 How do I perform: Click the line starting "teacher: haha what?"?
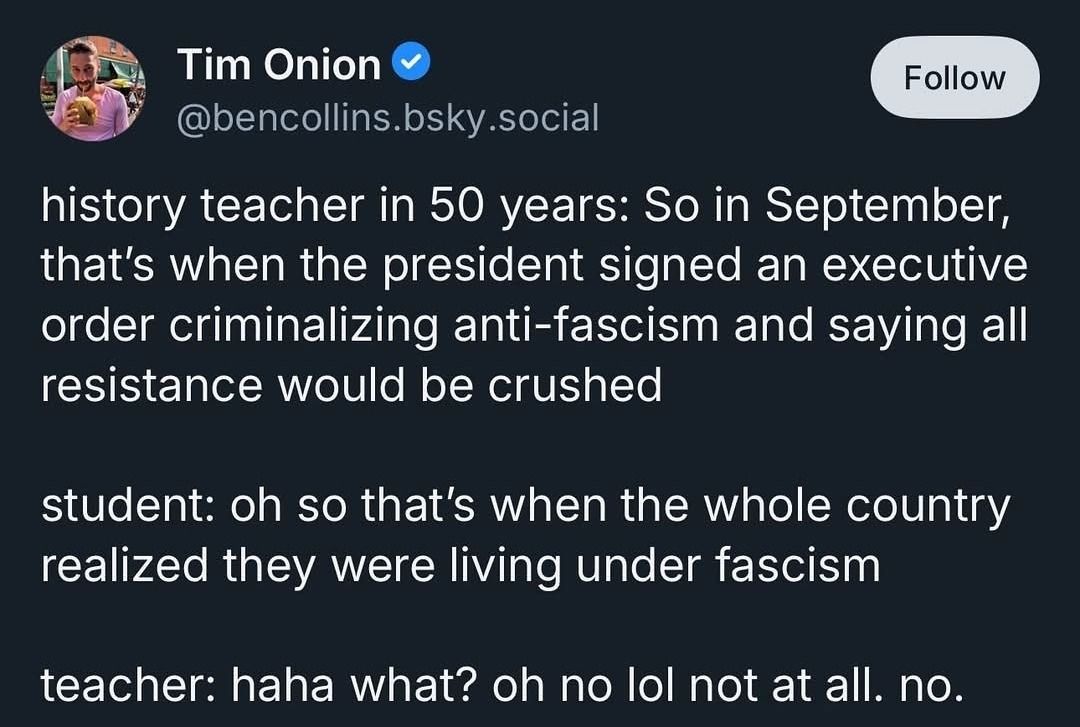click(502, 684)
